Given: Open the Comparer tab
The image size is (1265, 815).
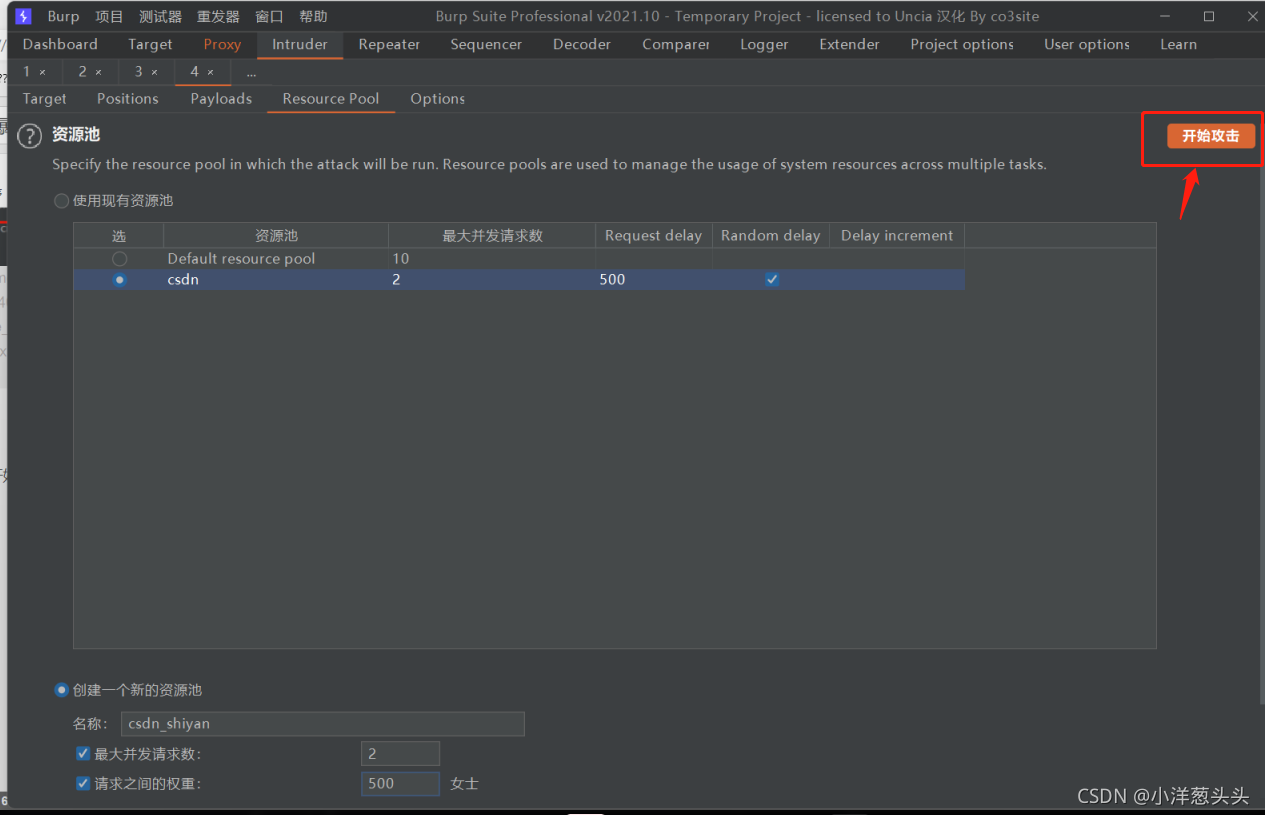Looking at the screenshot, I should (676, 44).
